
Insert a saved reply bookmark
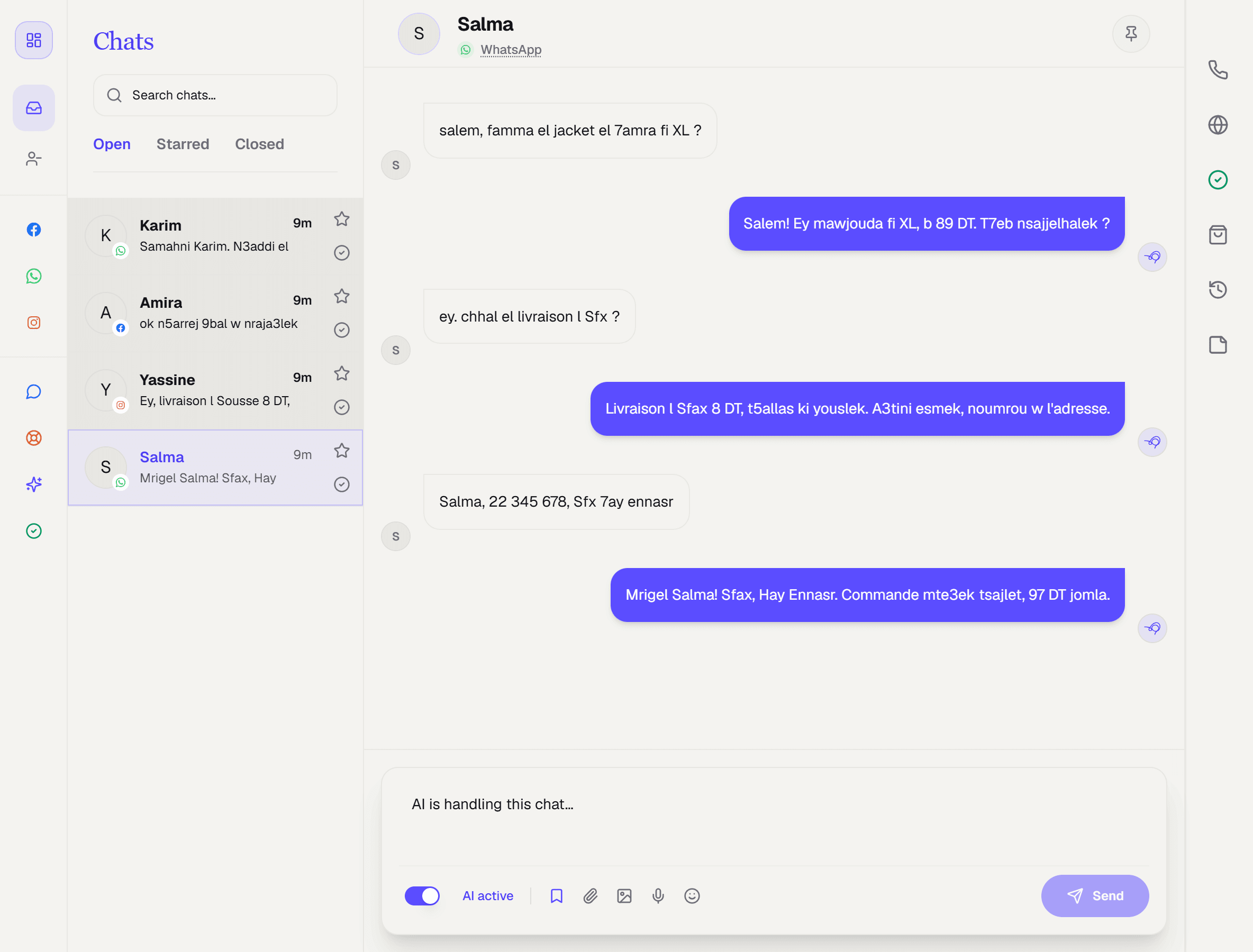tap(556, 896)
